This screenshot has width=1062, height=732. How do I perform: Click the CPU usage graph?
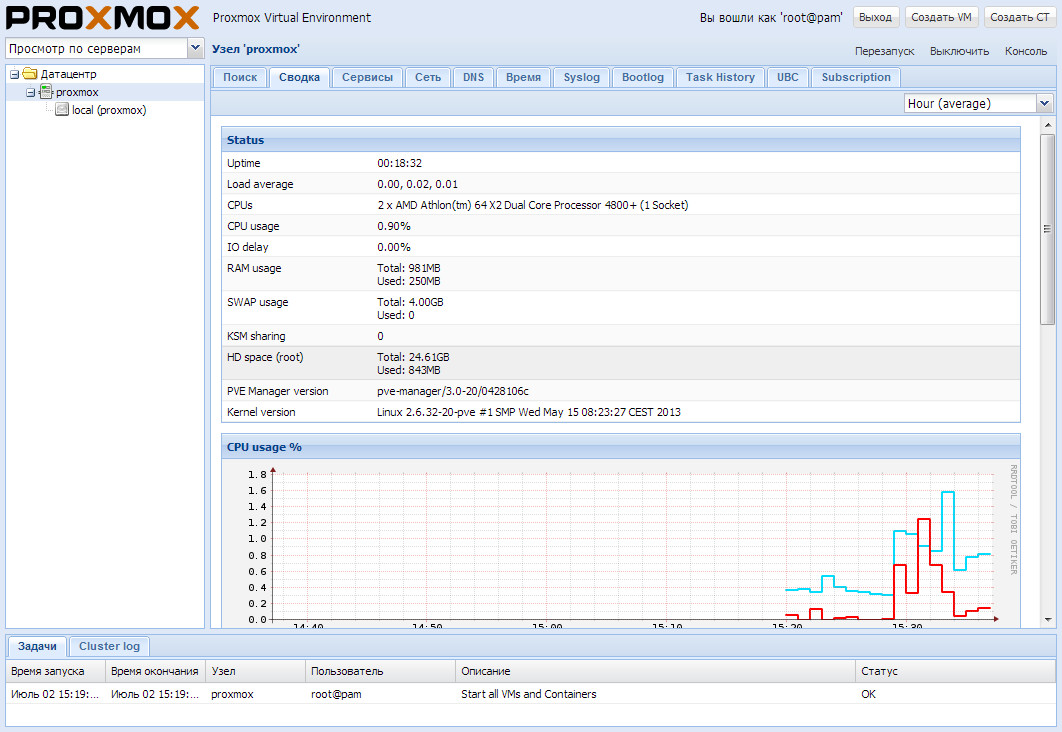coord(620,544)
